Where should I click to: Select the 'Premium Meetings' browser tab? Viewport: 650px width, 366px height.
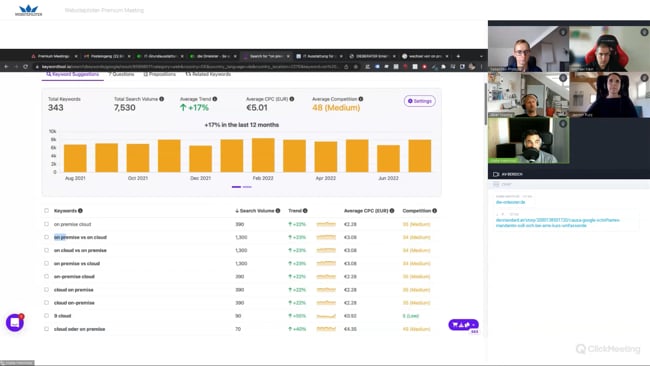(x=53, y=56)
